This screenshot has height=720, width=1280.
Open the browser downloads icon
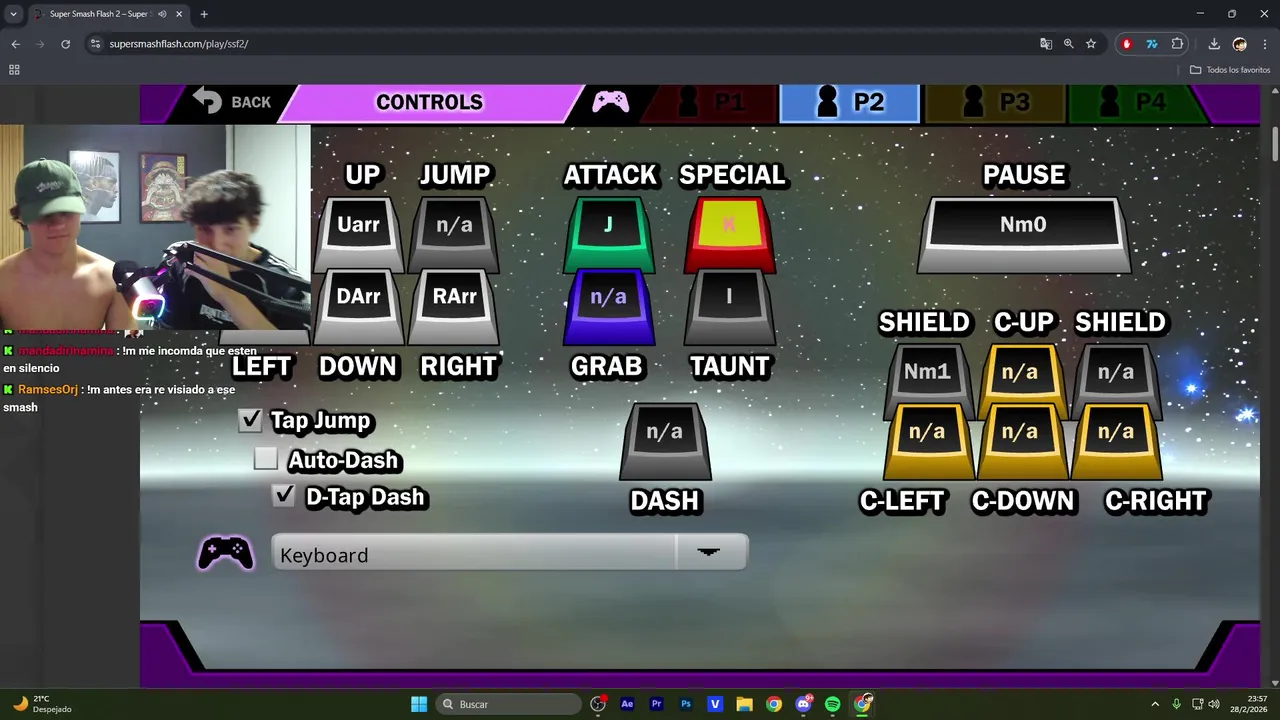1214,44
